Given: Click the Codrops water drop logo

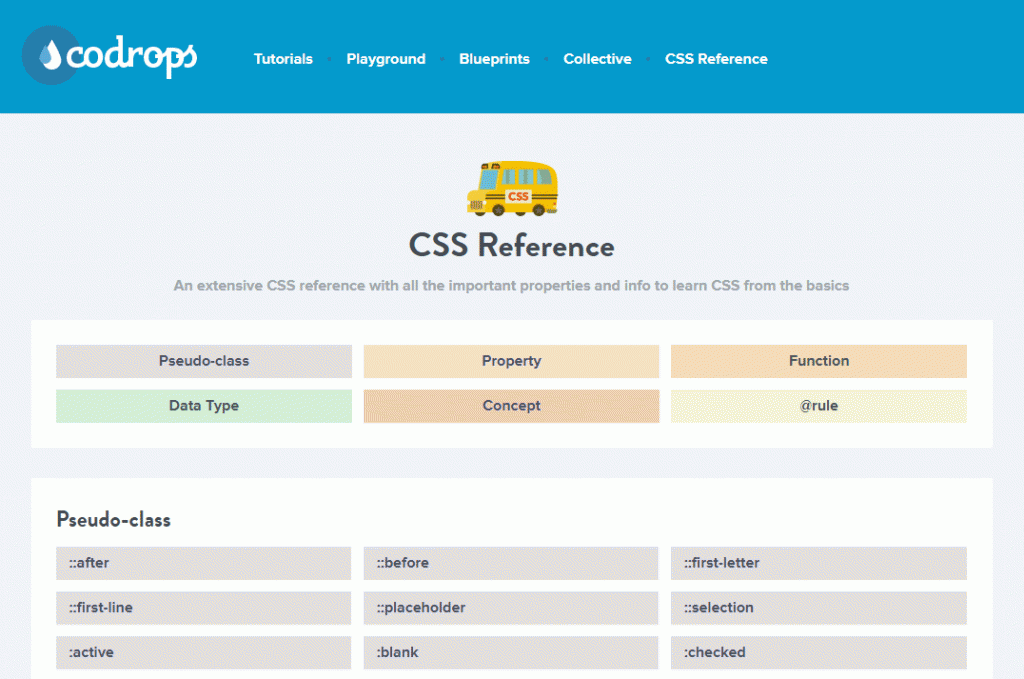Looking at the screenshot, I should click(x=50, y=56).
